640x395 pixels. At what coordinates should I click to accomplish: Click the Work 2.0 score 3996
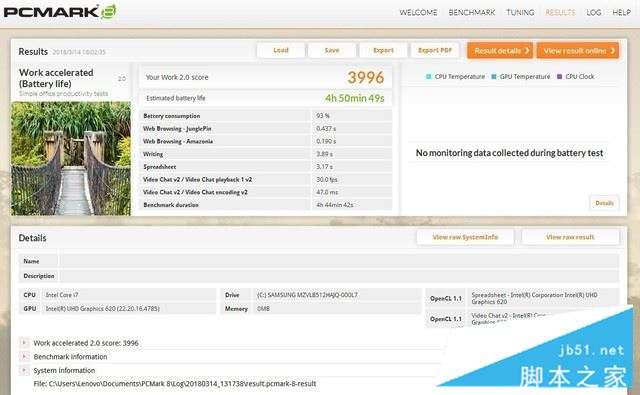366,78
